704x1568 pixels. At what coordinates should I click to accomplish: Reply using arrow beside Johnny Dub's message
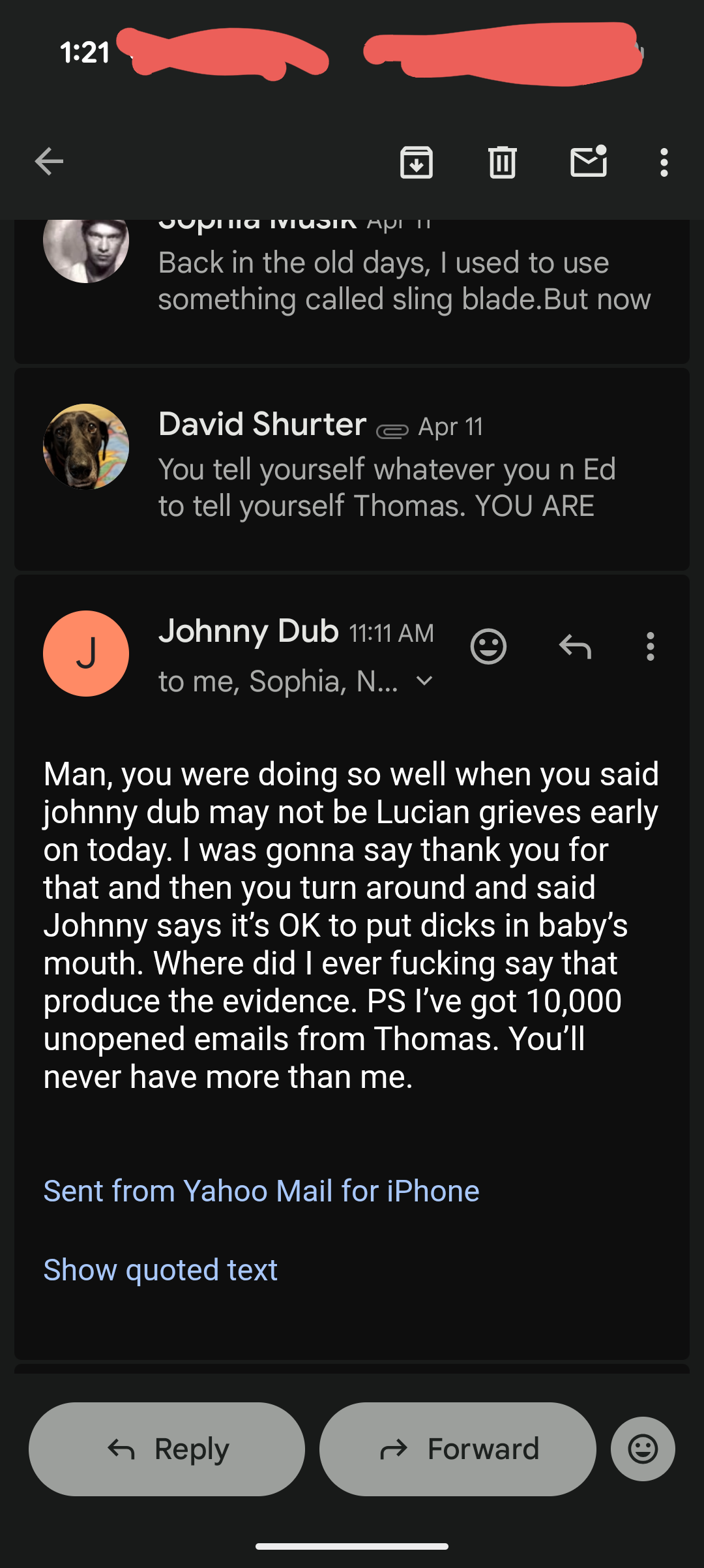tap(575, 646)
